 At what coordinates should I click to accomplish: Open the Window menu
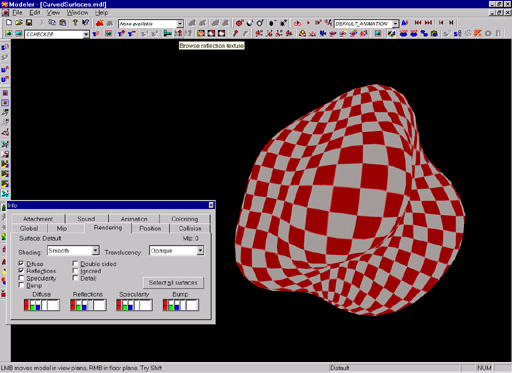(77, 13)
